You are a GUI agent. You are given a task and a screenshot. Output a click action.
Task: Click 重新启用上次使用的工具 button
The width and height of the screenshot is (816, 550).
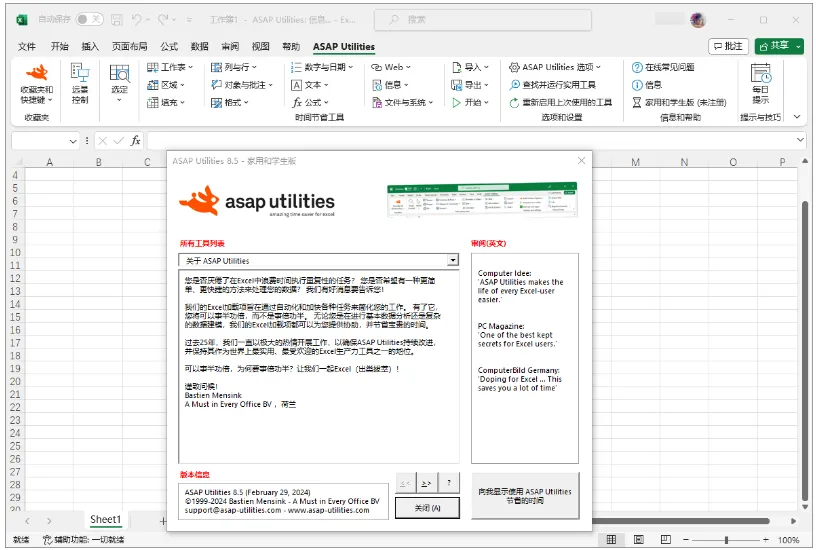coord(560,103)
